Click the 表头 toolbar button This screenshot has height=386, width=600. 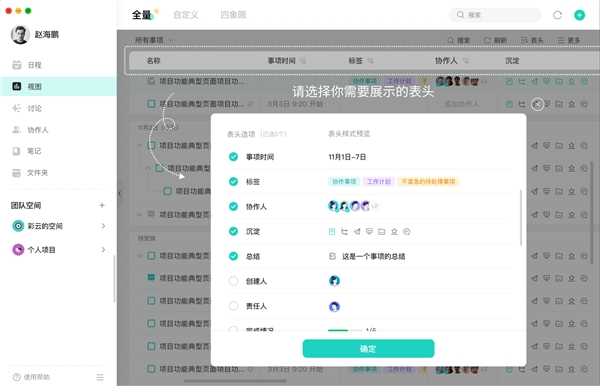point(532,40)
